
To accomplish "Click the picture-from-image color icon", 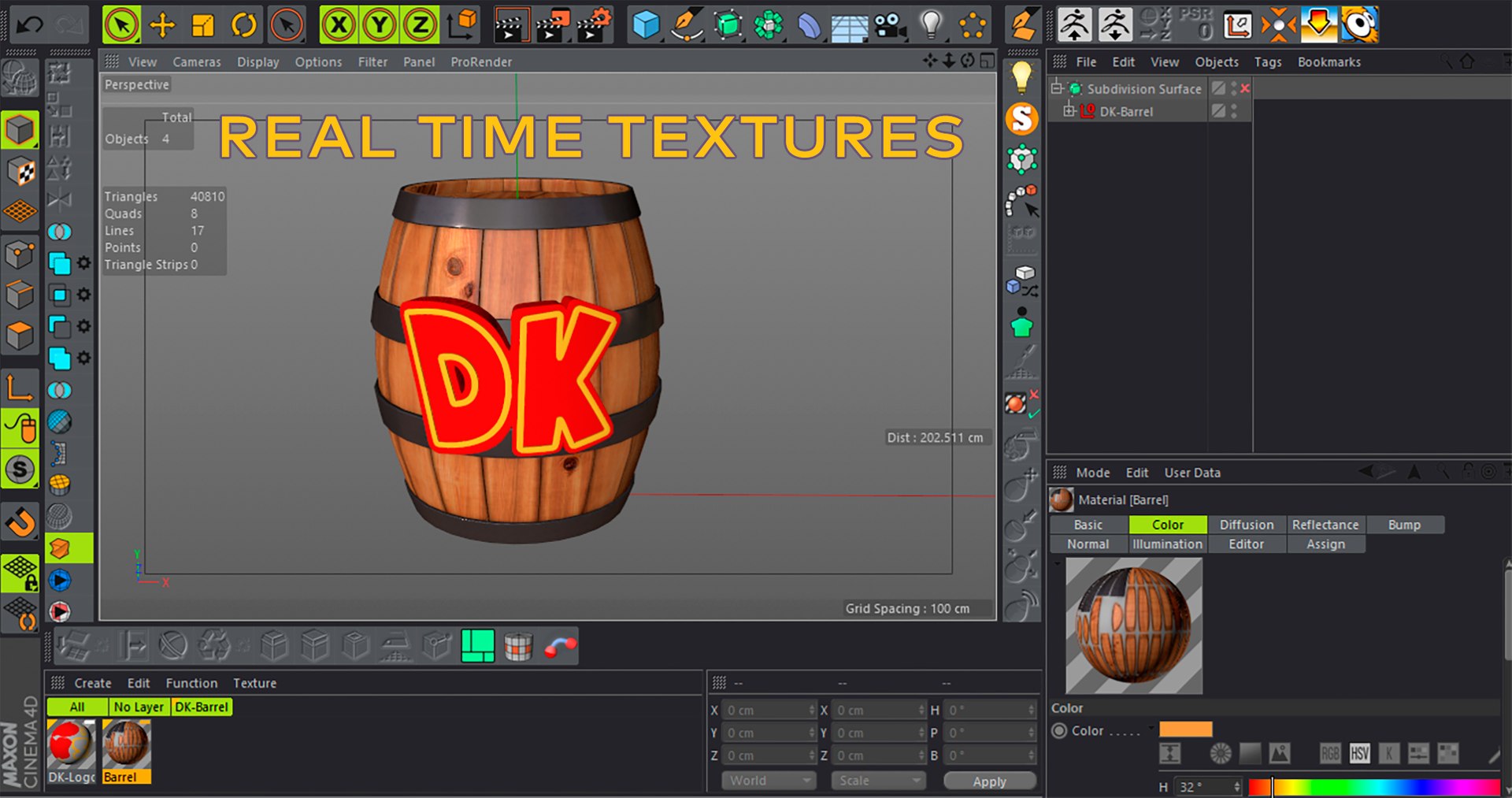I will pyautogui.click(x=1280, y=754).
